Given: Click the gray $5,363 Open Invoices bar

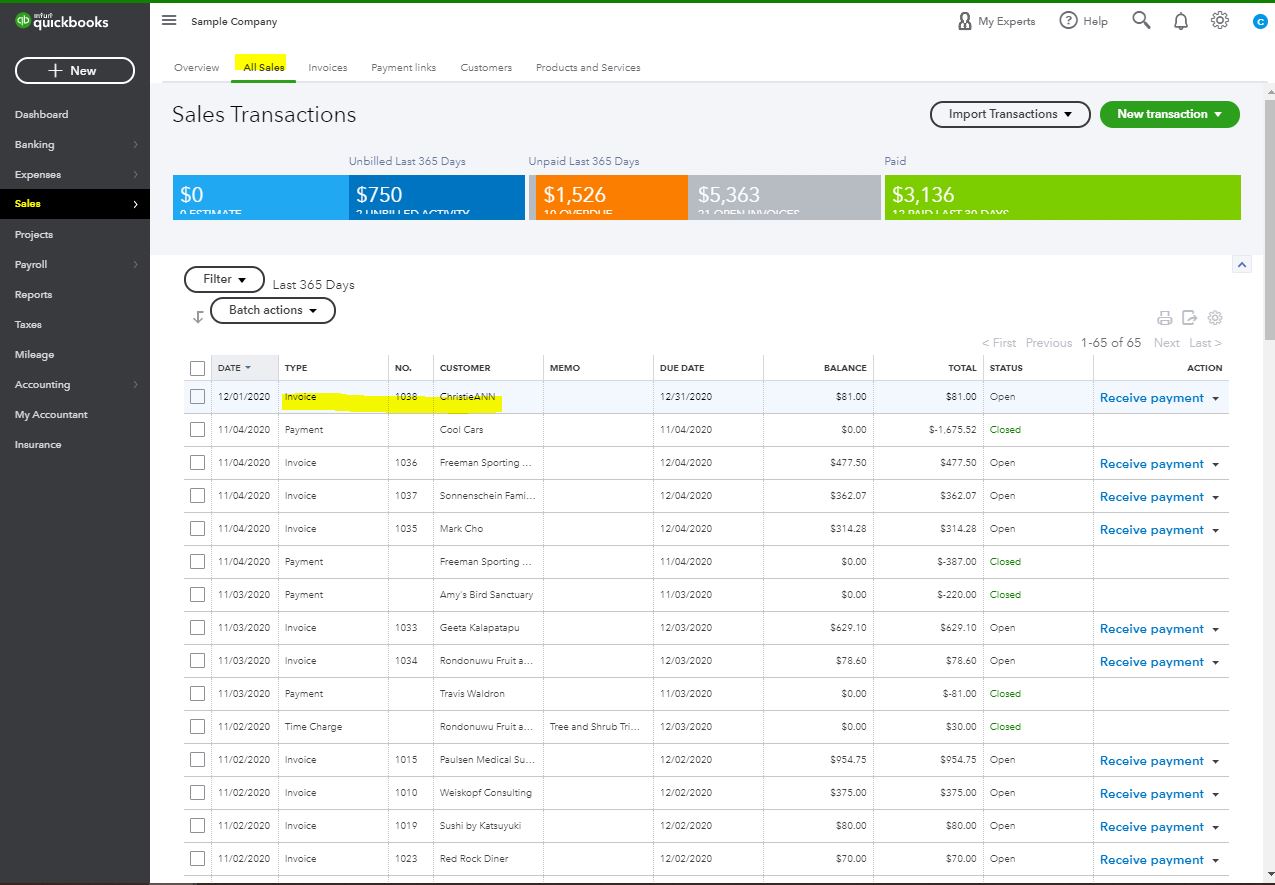Looking at the screenshot, I should pyautogui.click(x=785, y=197).
